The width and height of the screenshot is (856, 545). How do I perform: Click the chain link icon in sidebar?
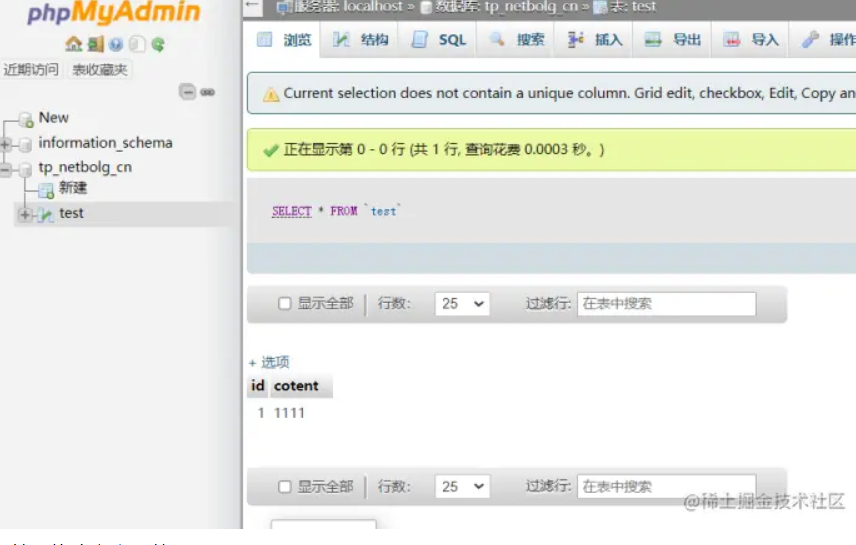(x=207, y=91)
